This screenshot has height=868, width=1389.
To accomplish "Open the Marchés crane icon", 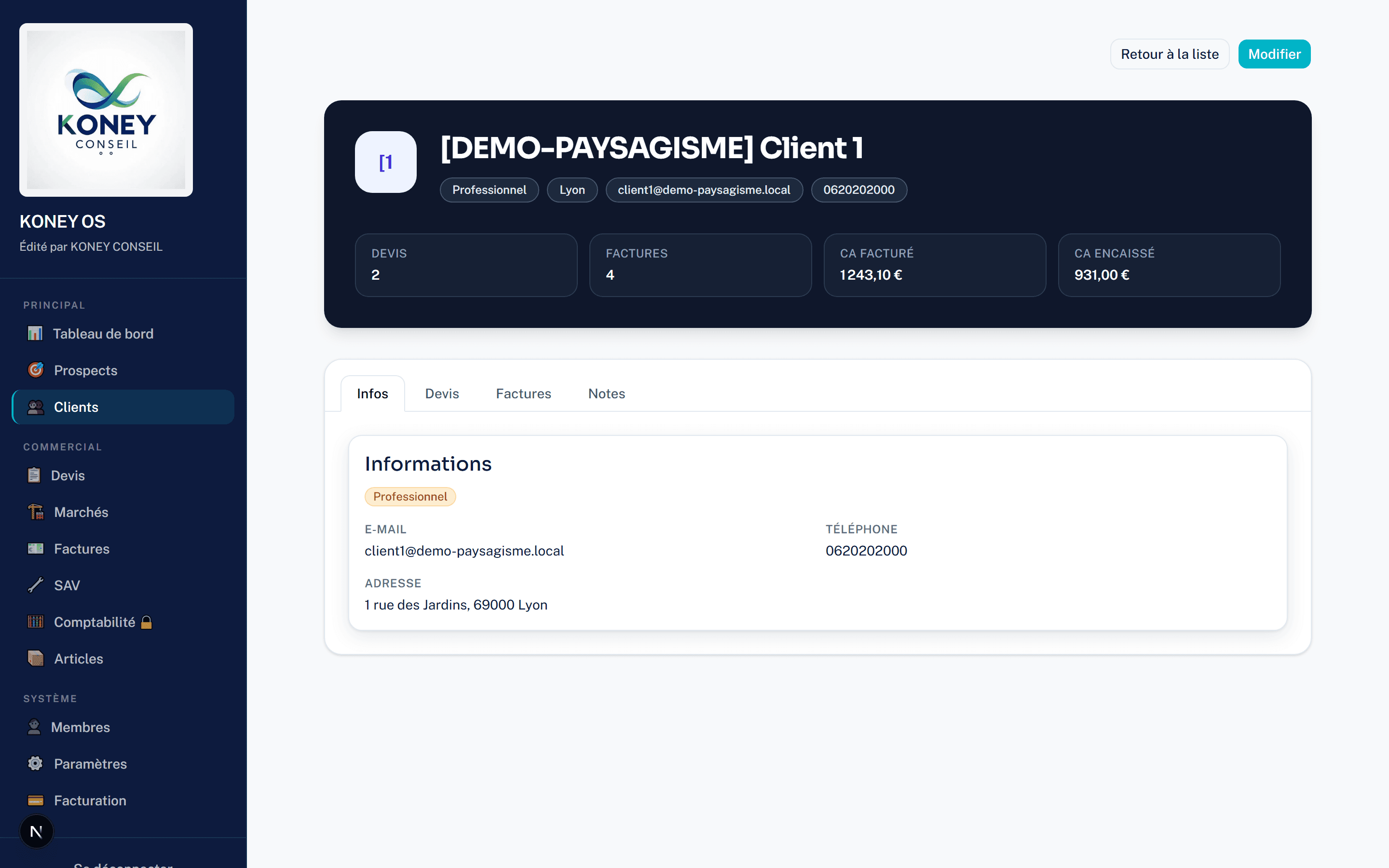I will pyautogui.click(x=36, y=512).
